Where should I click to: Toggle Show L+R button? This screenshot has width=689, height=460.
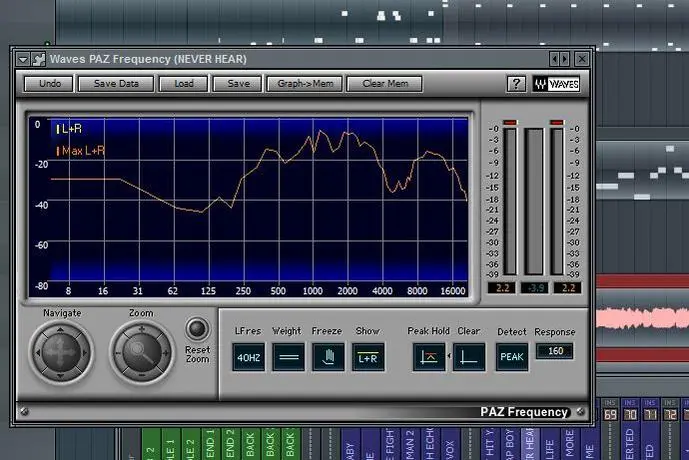click(368, 357)
